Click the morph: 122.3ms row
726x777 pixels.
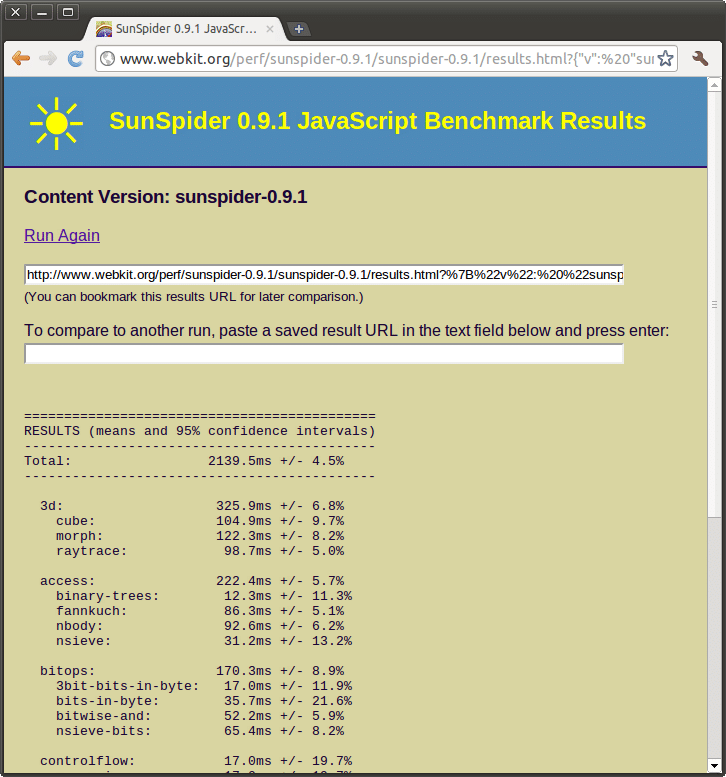(200, 536)
